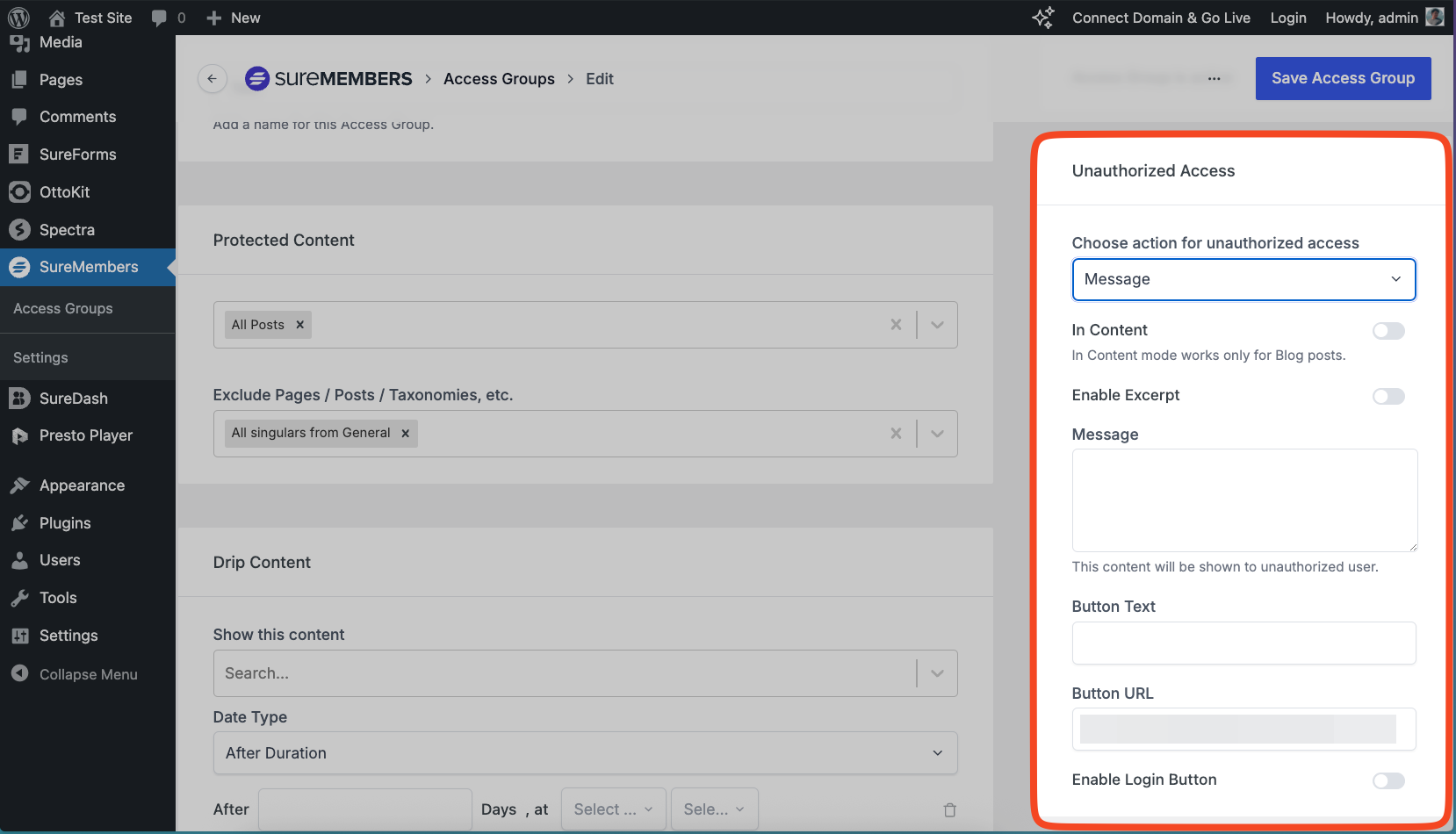Click the Comments sidebar icon
1456x834 pixels.
(19, 117)
